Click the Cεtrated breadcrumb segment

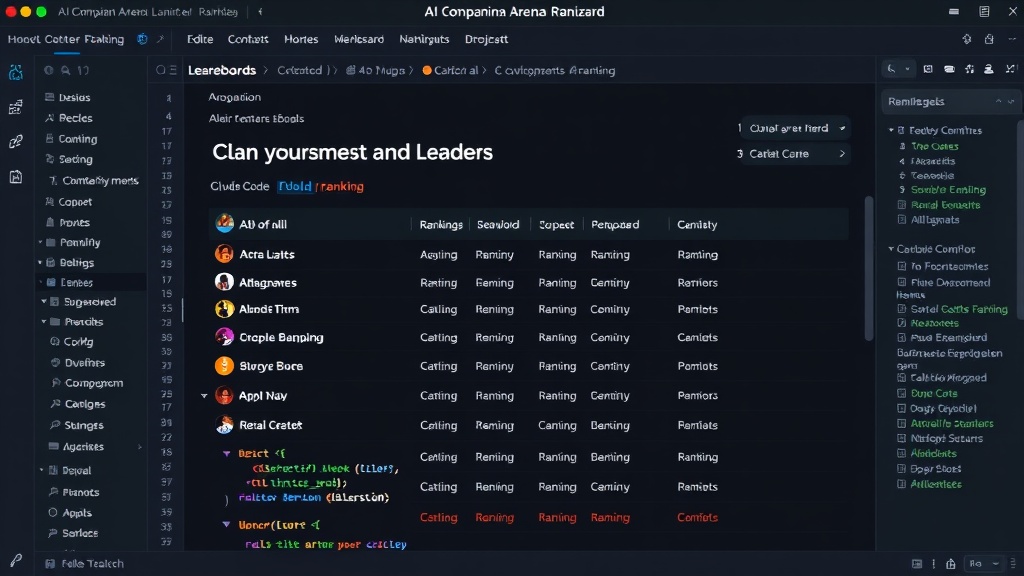pyautogui.click(x=300, y=71)
